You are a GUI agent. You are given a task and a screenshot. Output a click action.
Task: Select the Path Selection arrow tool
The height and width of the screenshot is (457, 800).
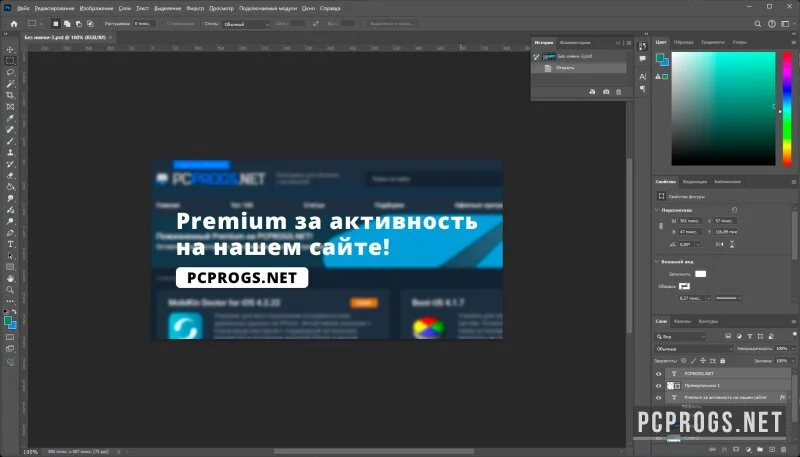[x=10, y=256]
